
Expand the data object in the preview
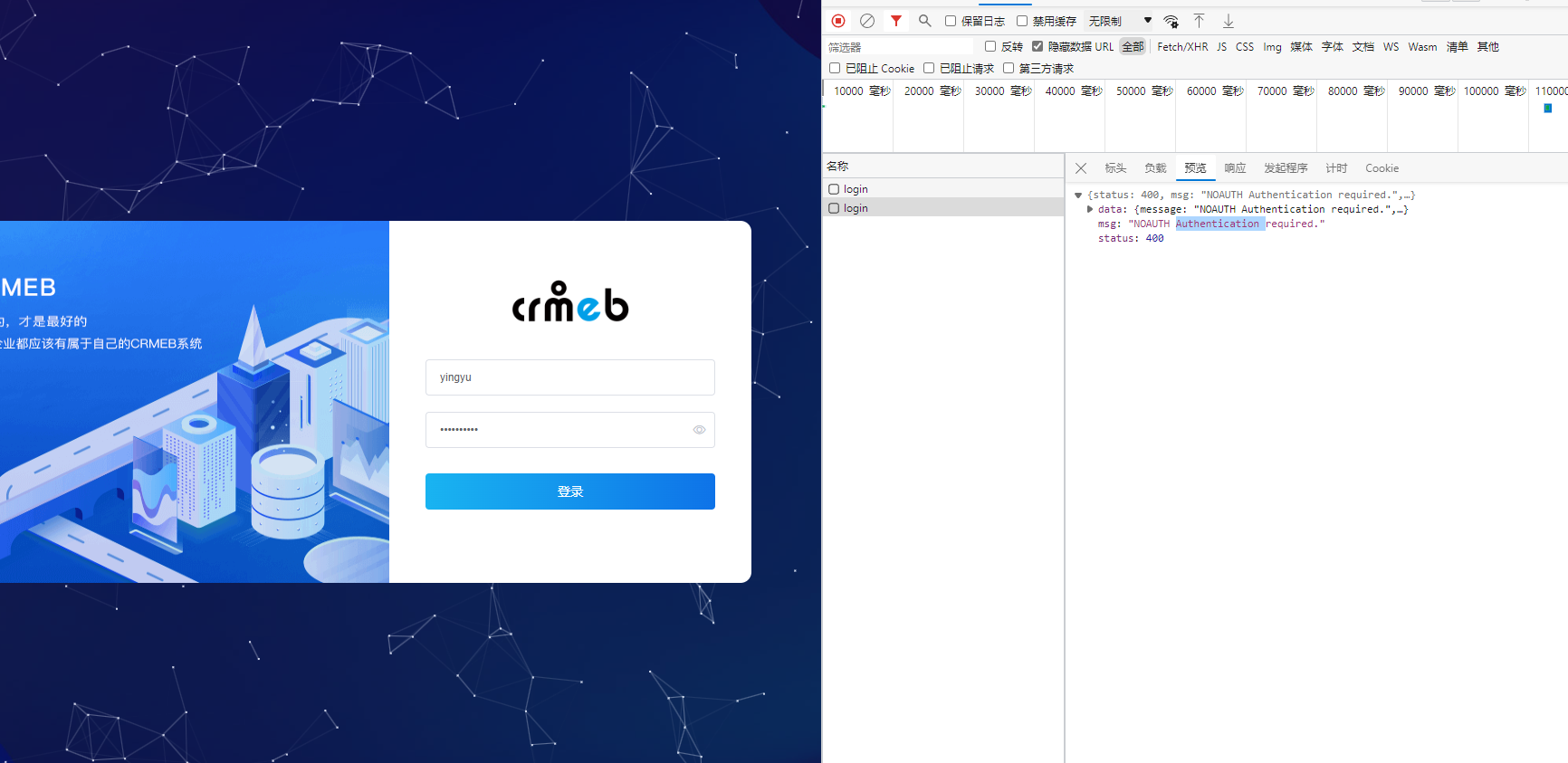pyautogui.click(x=1090, y=209)
